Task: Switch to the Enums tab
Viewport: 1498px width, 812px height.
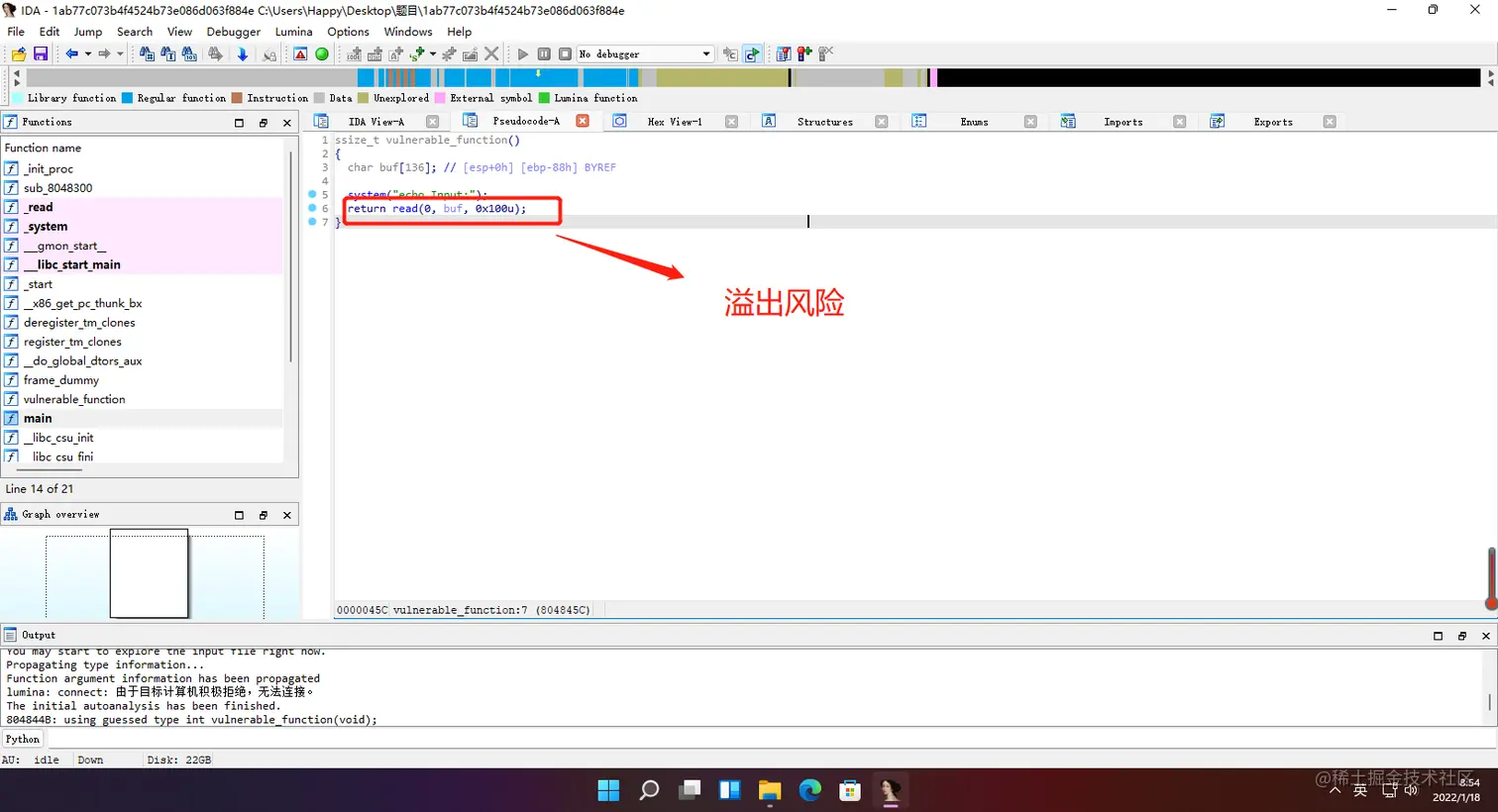Action: click(x=974, y=122)
